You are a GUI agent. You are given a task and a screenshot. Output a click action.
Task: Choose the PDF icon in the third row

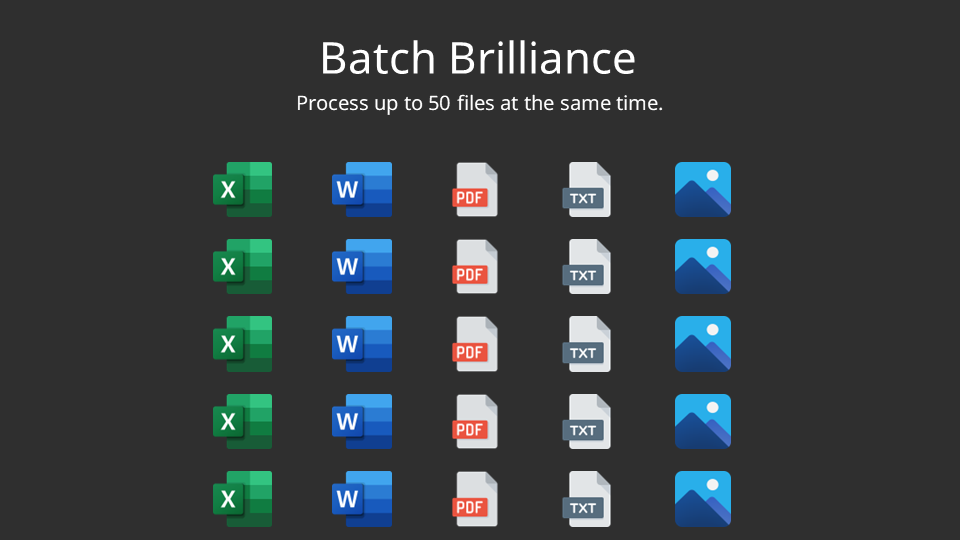click(475, 343)
